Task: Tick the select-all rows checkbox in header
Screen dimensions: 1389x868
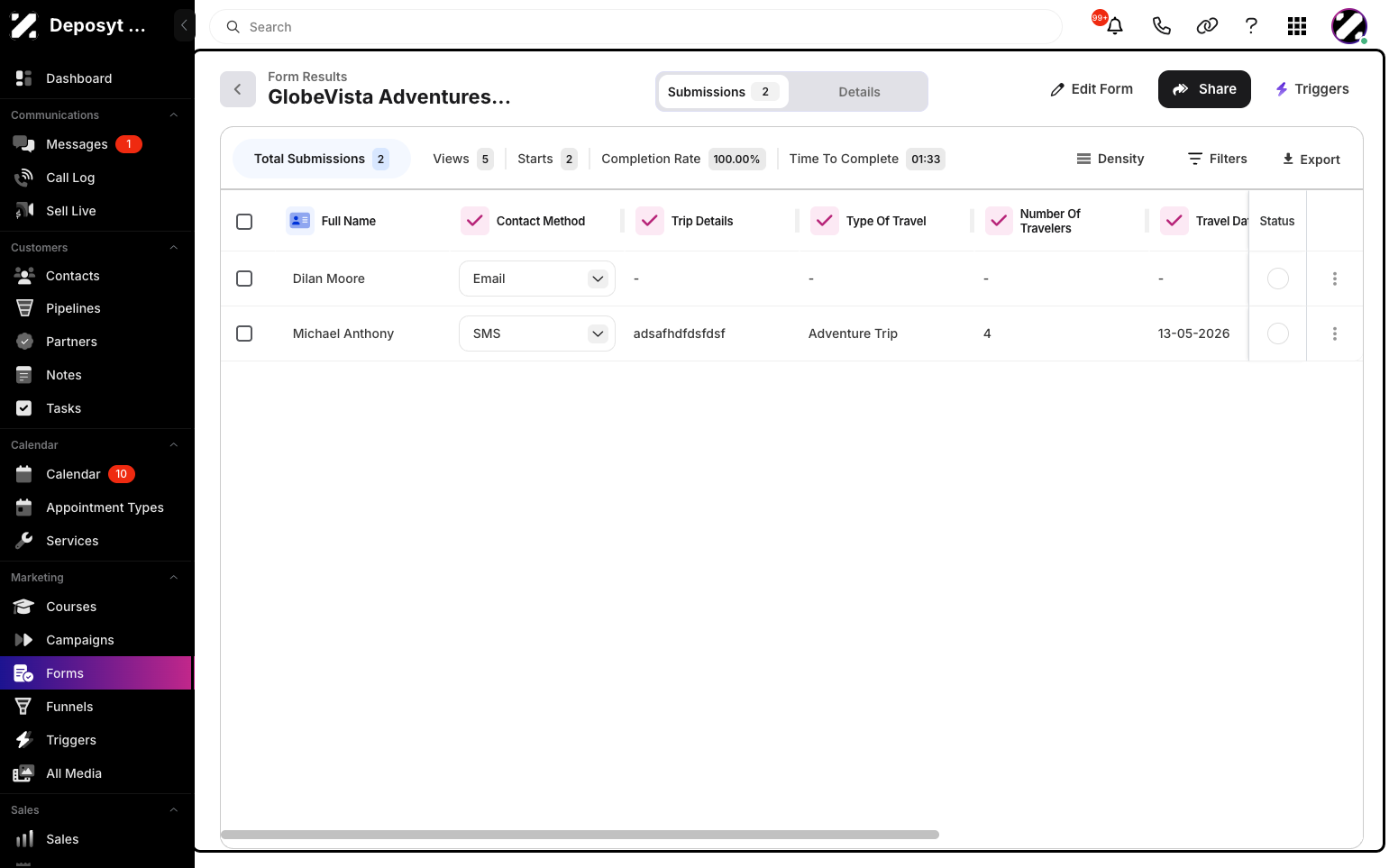Action: click(244, 221)
